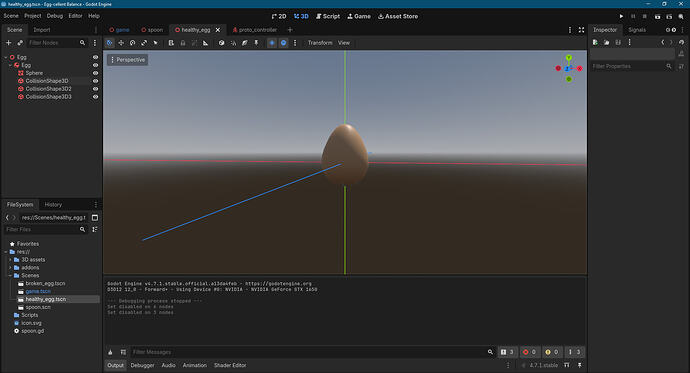The height and width of the screenshot is (373, 690).
Task: Open the game scene tab
Action: tap(119, 30)
